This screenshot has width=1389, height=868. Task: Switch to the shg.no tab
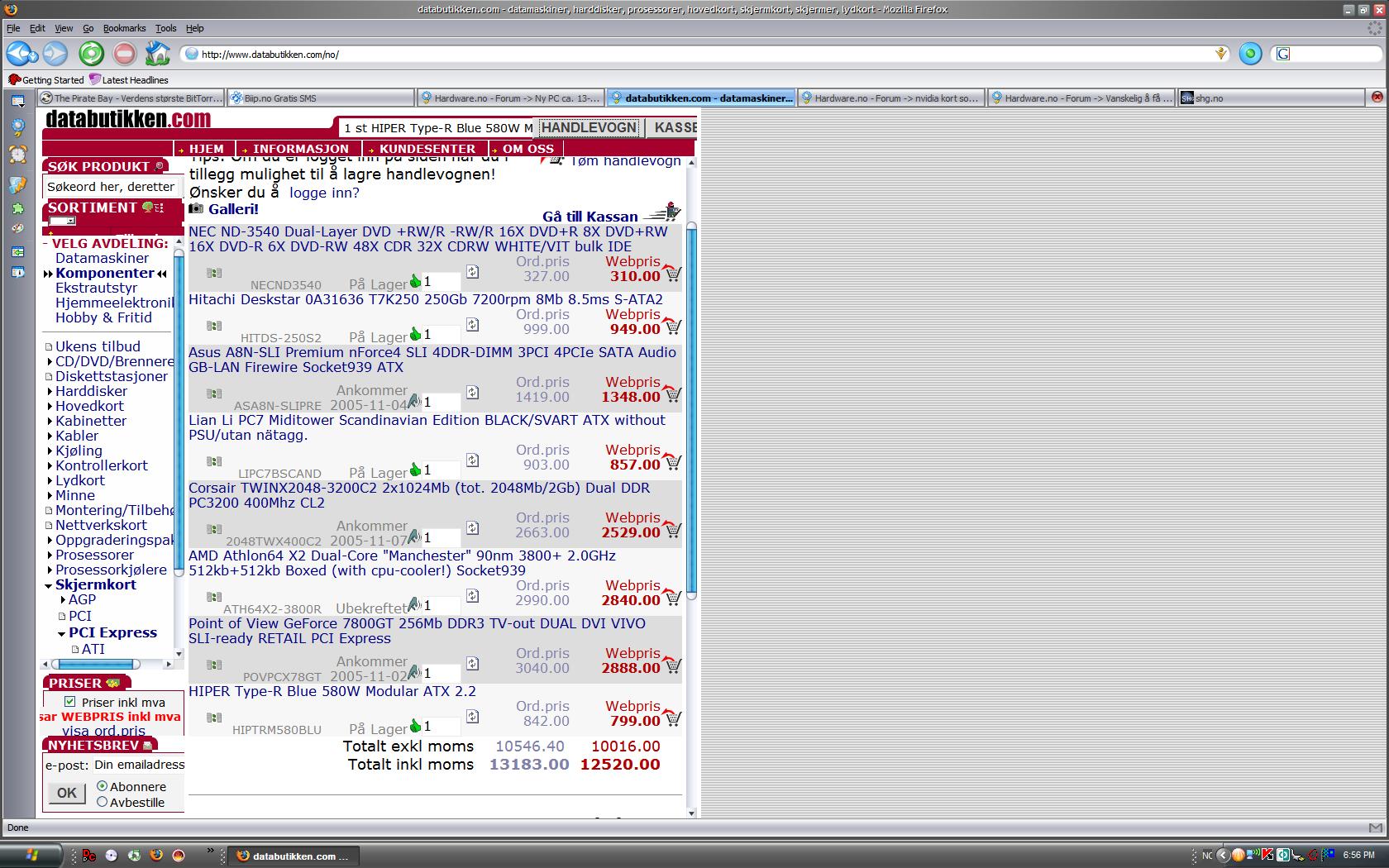[x=1272, y=98]
